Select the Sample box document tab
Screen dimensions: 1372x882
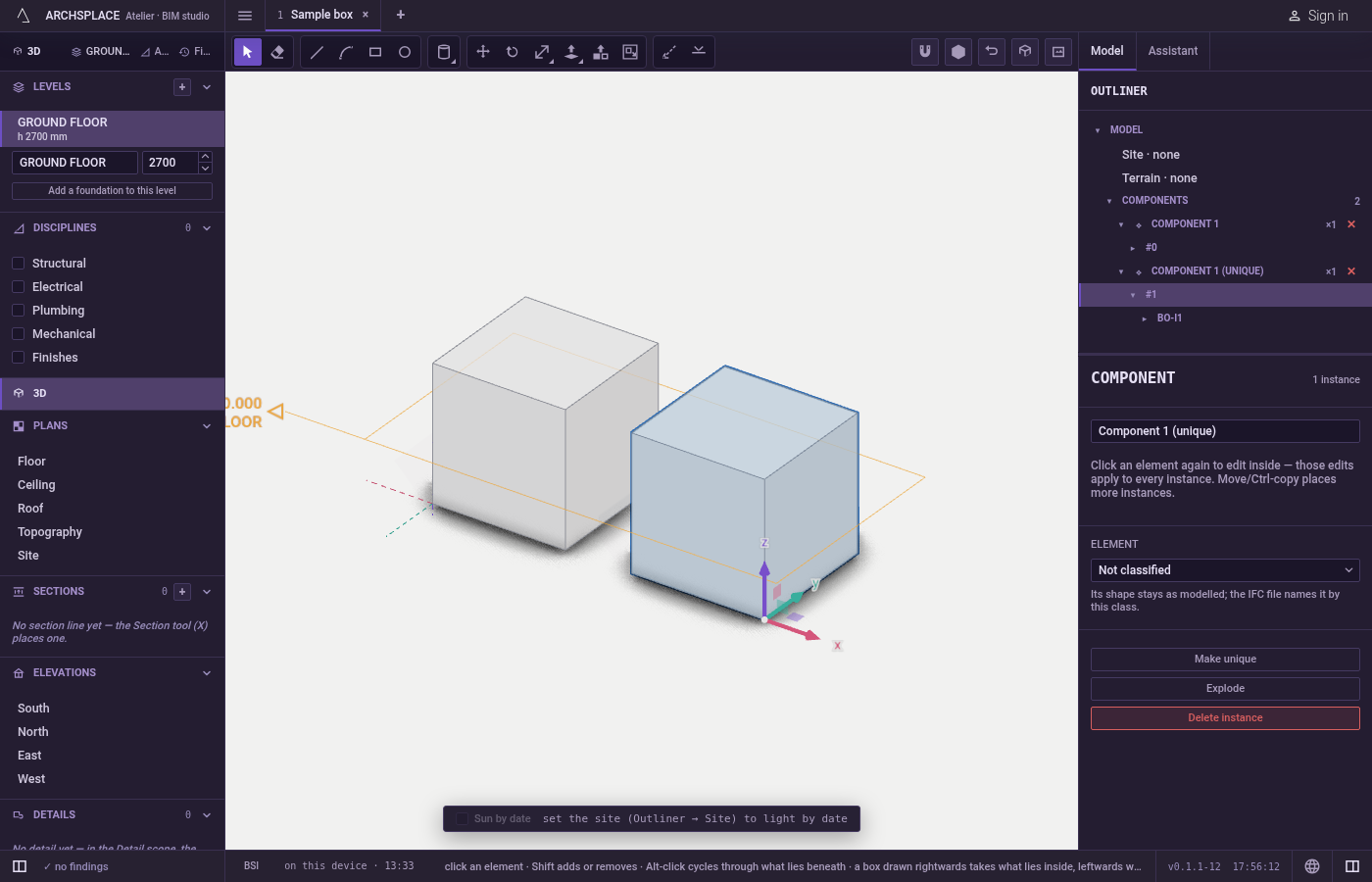pyautogui.click(x=322, y=15)
